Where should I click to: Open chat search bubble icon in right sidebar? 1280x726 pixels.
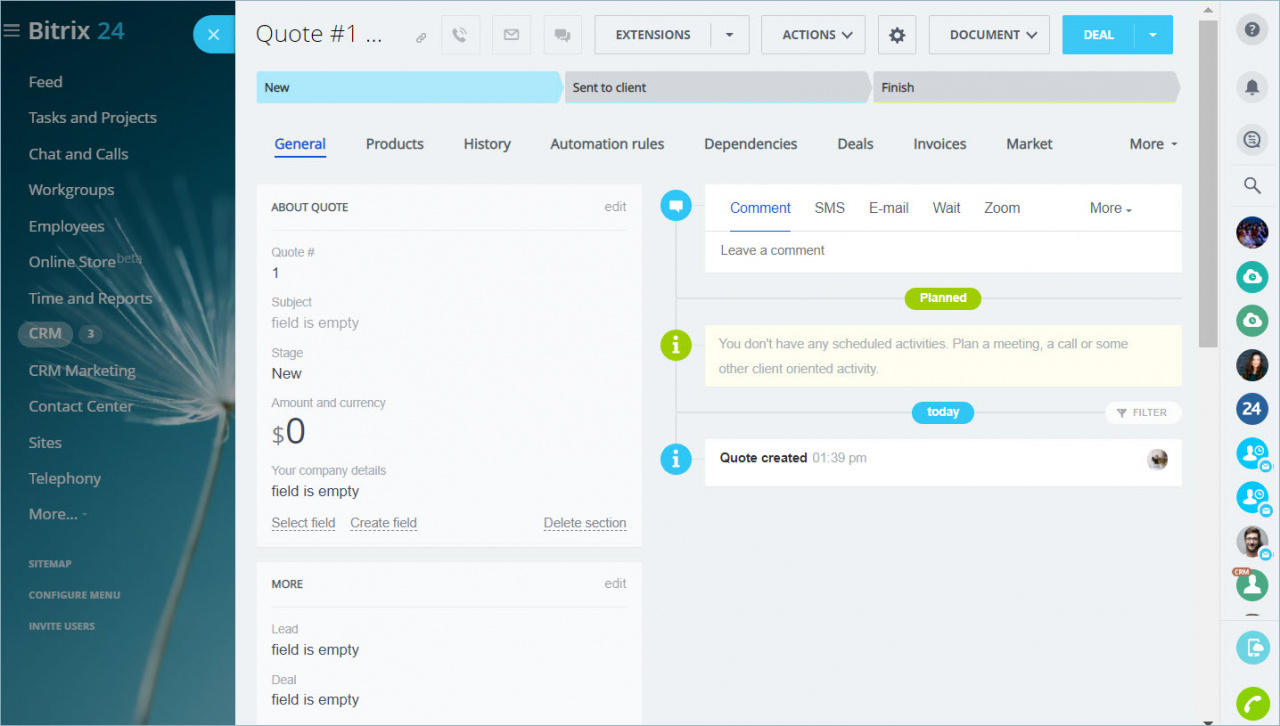click(1252, 141)
